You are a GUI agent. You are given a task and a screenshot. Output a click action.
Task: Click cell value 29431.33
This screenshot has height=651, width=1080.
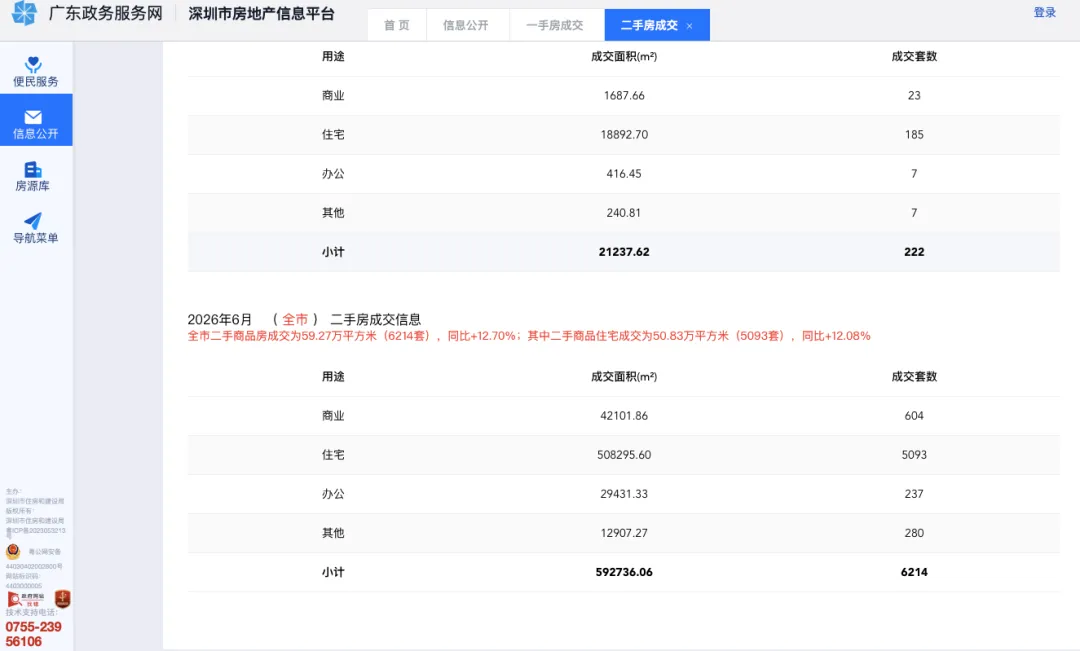624,494
